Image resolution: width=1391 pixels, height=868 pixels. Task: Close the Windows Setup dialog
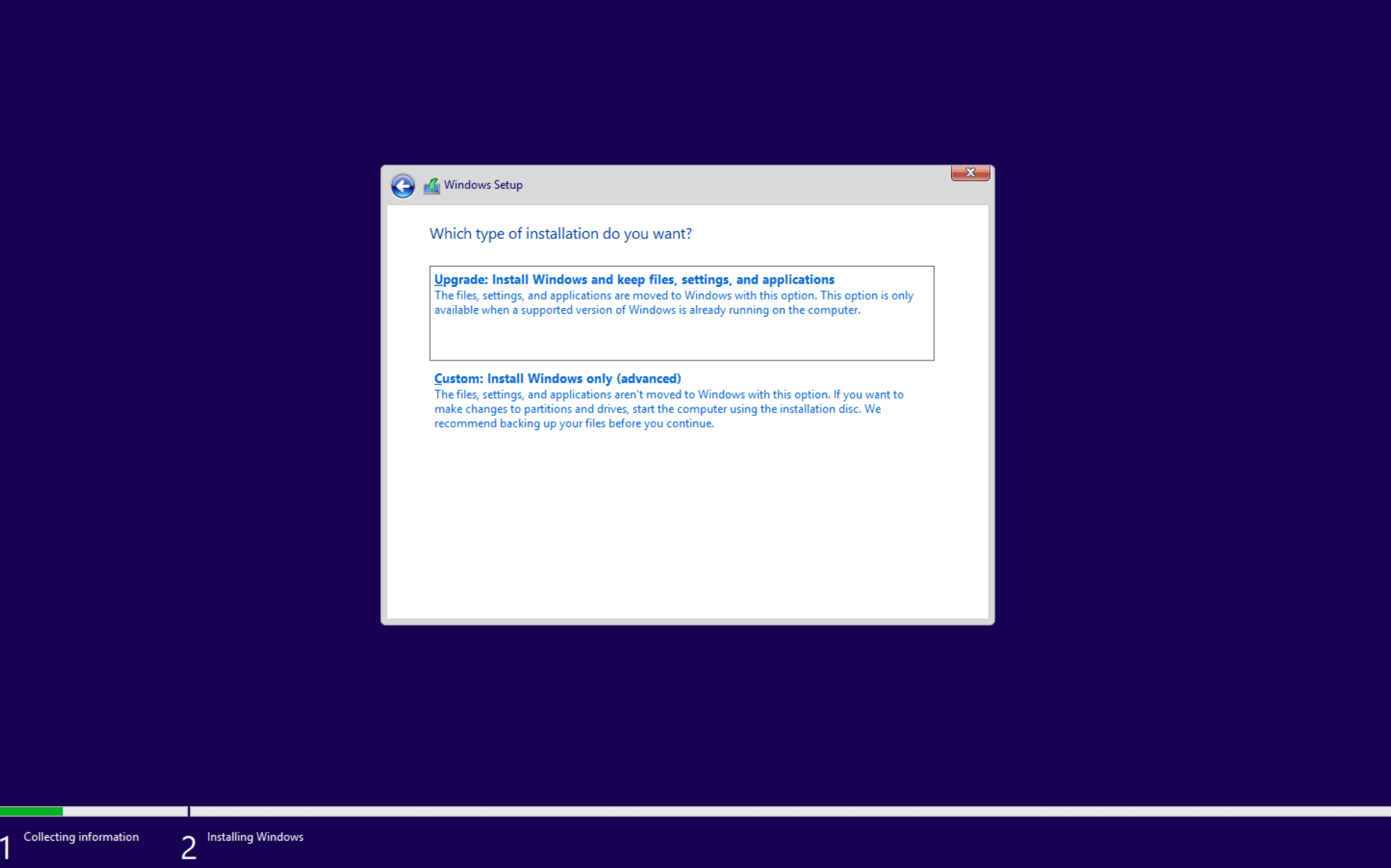[x=969, y=173]
